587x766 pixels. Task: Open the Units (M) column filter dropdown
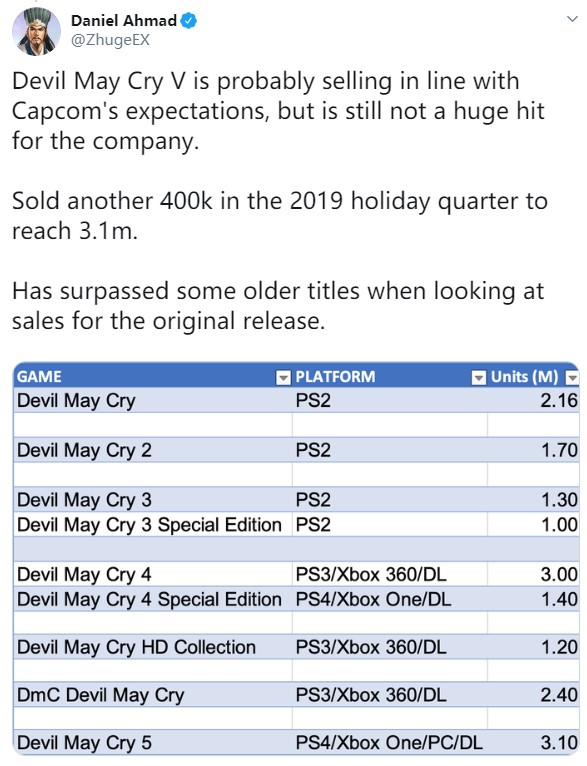click(572, 378)
